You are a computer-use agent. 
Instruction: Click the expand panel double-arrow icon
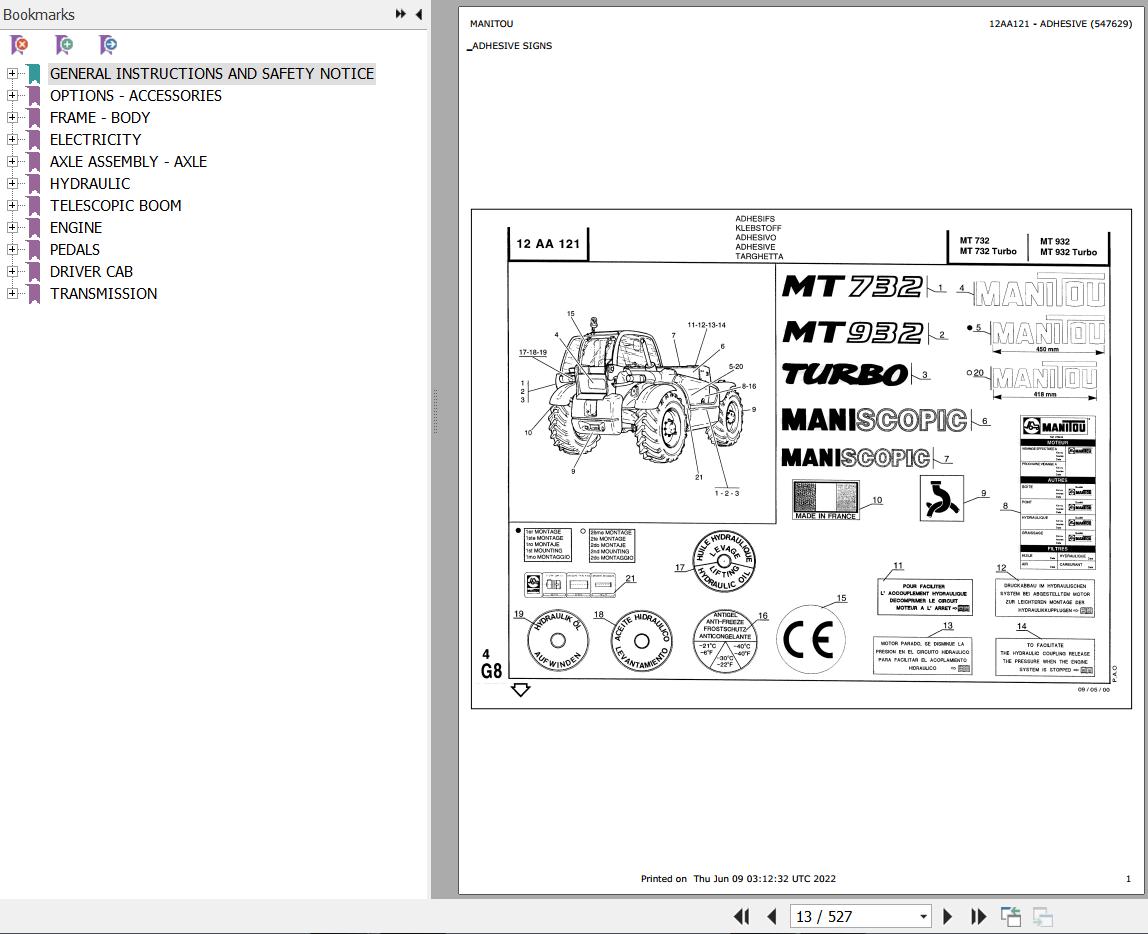pyautogui.click(x=400, y=14)
